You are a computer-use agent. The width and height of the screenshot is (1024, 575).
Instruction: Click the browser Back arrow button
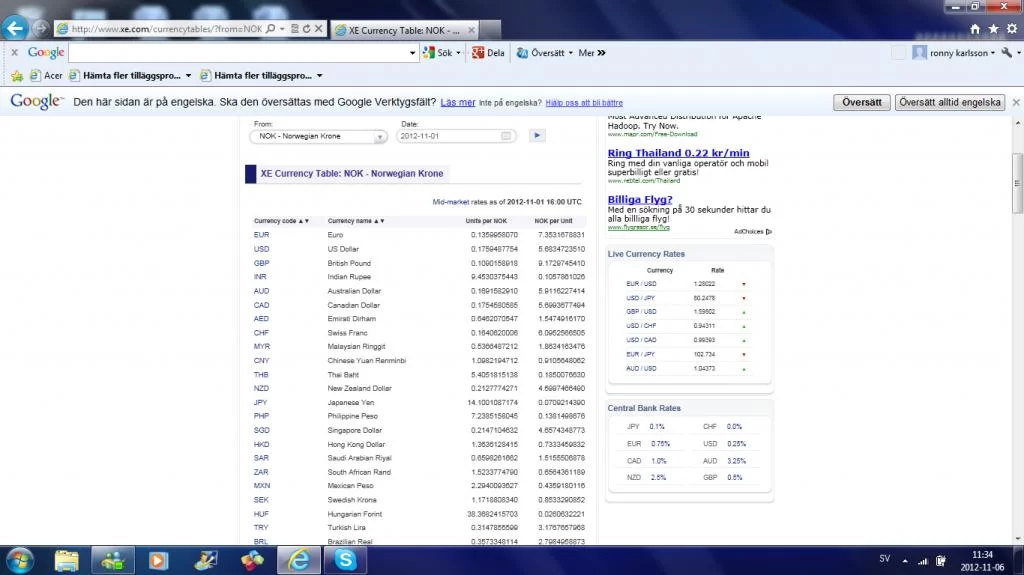pos(17,28)
